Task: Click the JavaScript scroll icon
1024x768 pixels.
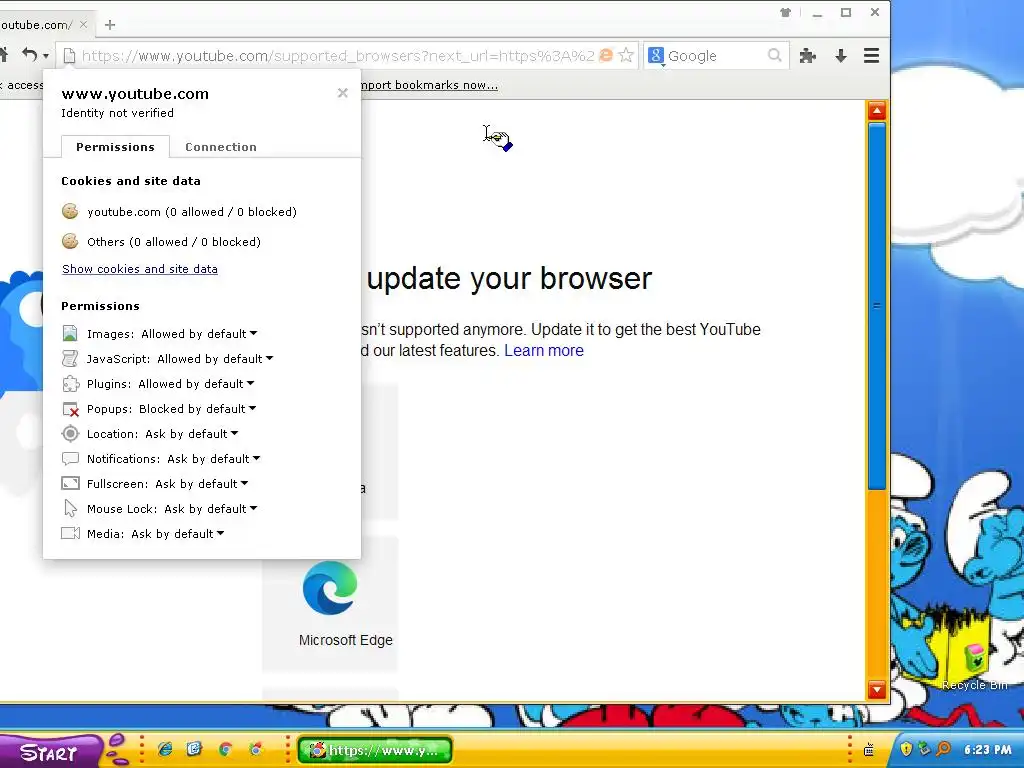Action: pos(70,359)
